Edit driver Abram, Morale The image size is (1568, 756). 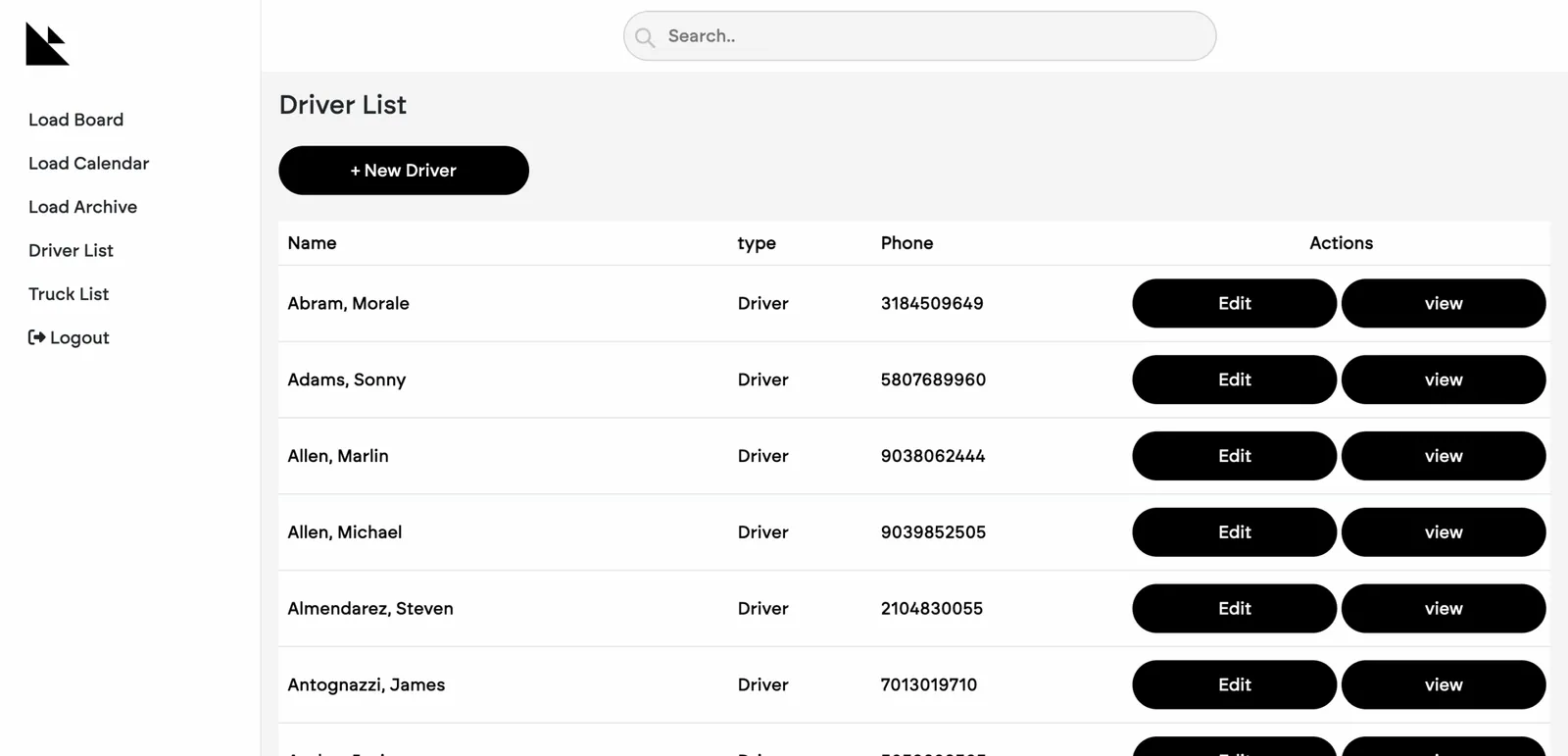(x=1234, y=303)
